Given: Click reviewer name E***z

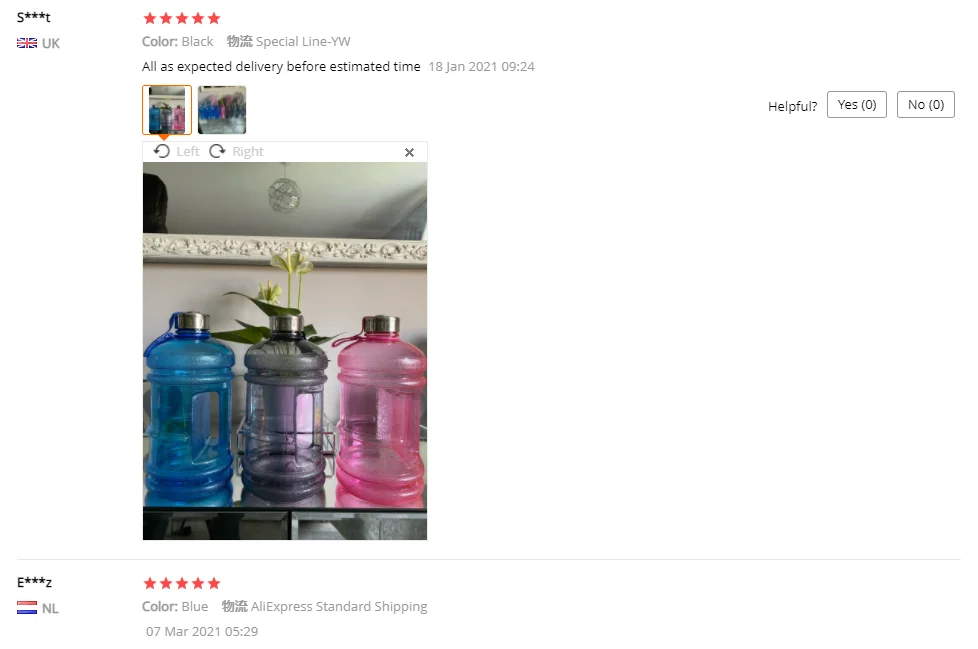Looking at the screenshot, I should (x=34, y=582).
